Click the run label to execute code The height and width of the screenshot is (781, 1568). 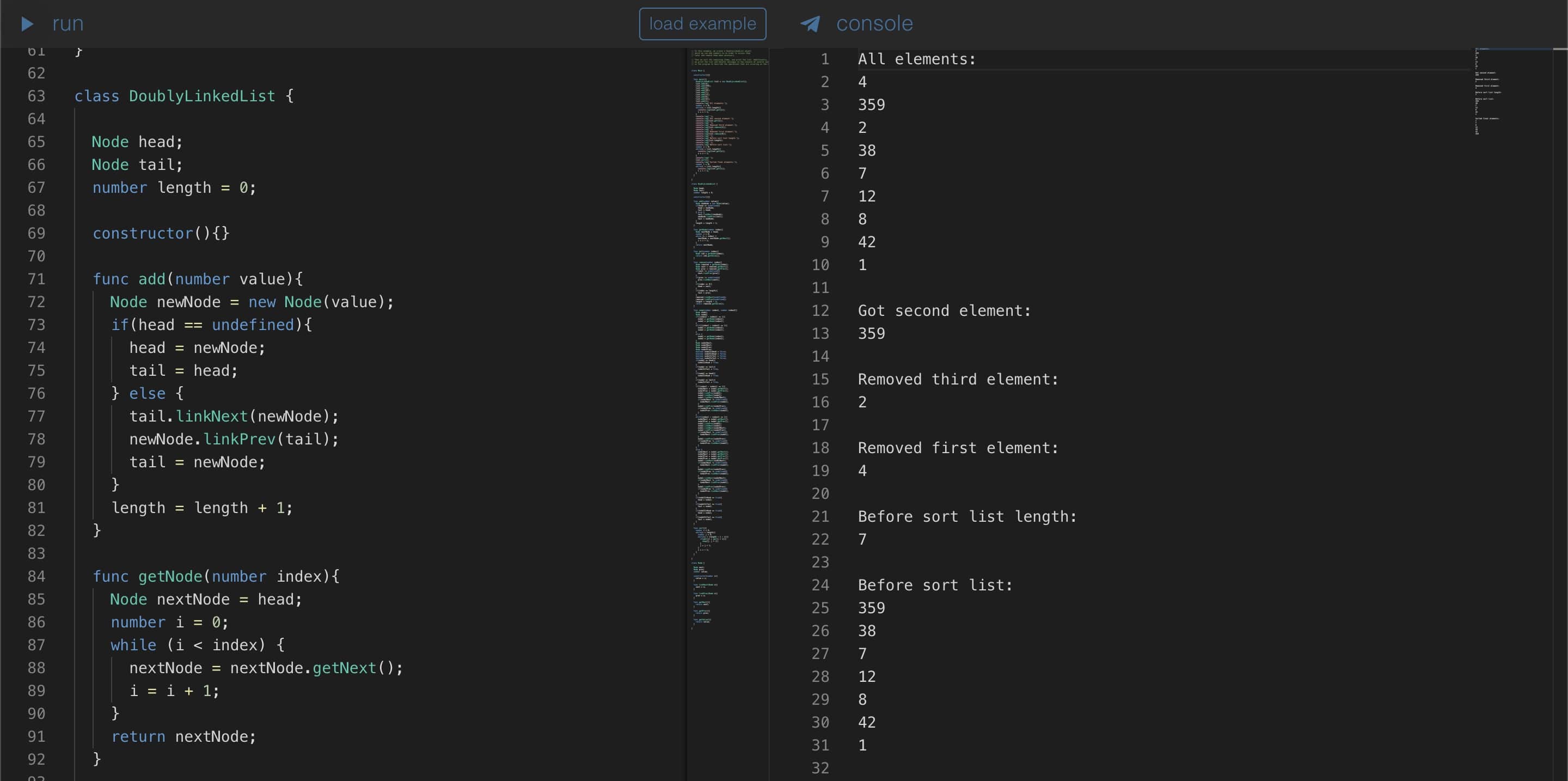[68, 24]
